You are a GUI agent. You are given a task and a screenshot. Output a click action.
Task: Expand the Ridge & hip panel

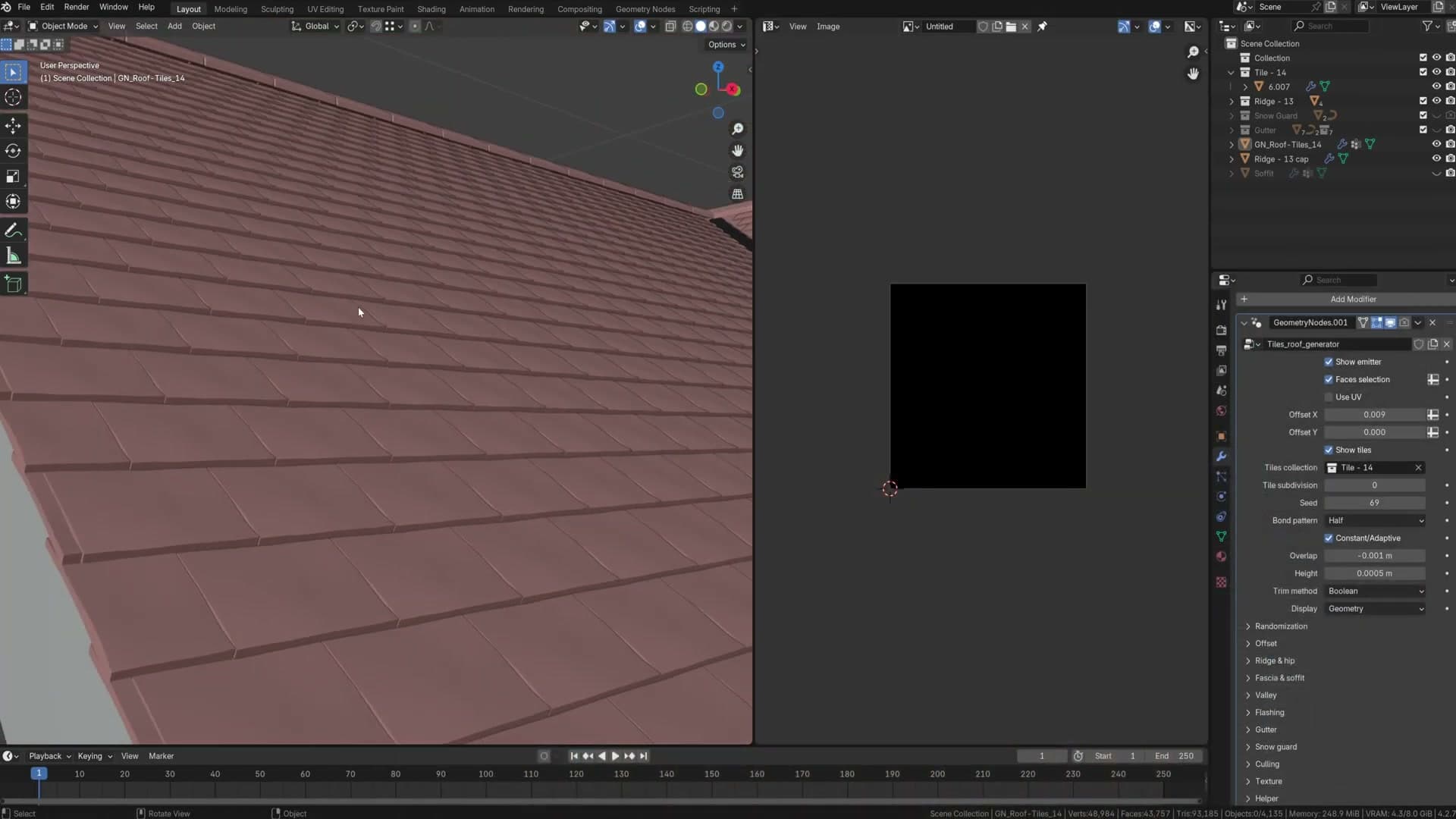point(1275,661)
